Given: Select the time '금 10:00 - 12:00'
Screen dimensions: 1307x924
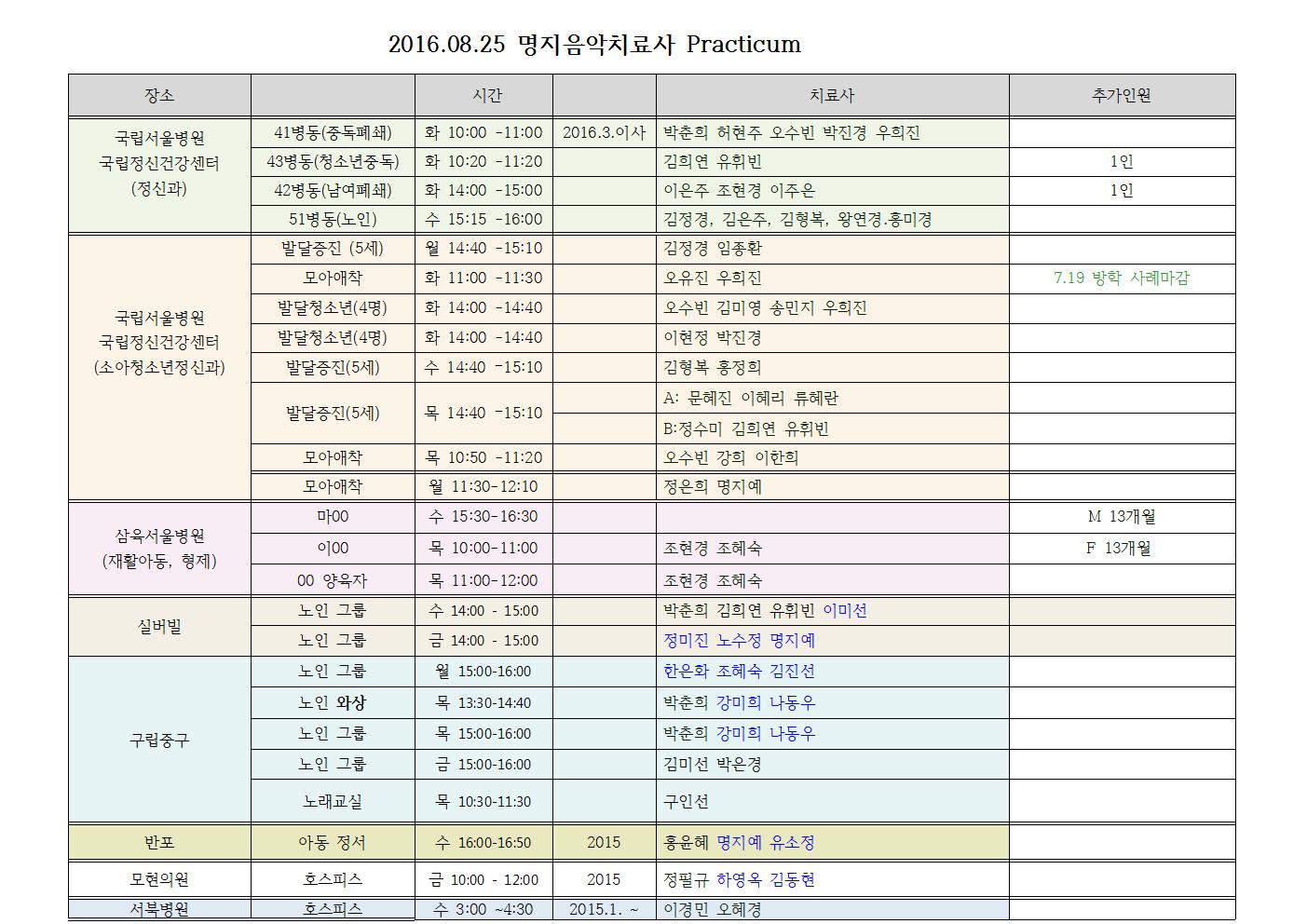Looking at the screenshot, I should [x=483, y=879].
